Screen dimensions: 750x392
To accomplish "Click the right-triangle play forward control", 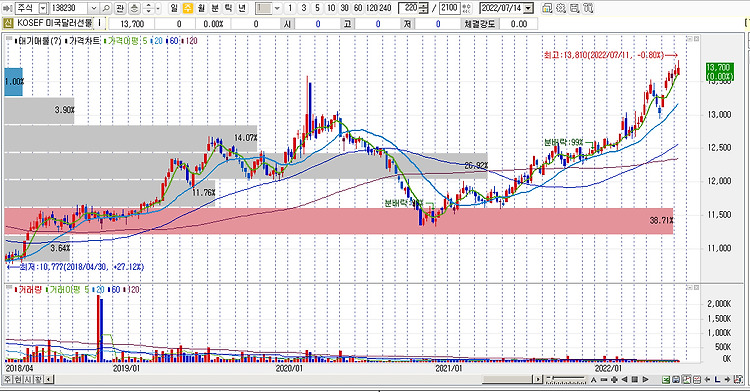I will click(x=645, y=380).
